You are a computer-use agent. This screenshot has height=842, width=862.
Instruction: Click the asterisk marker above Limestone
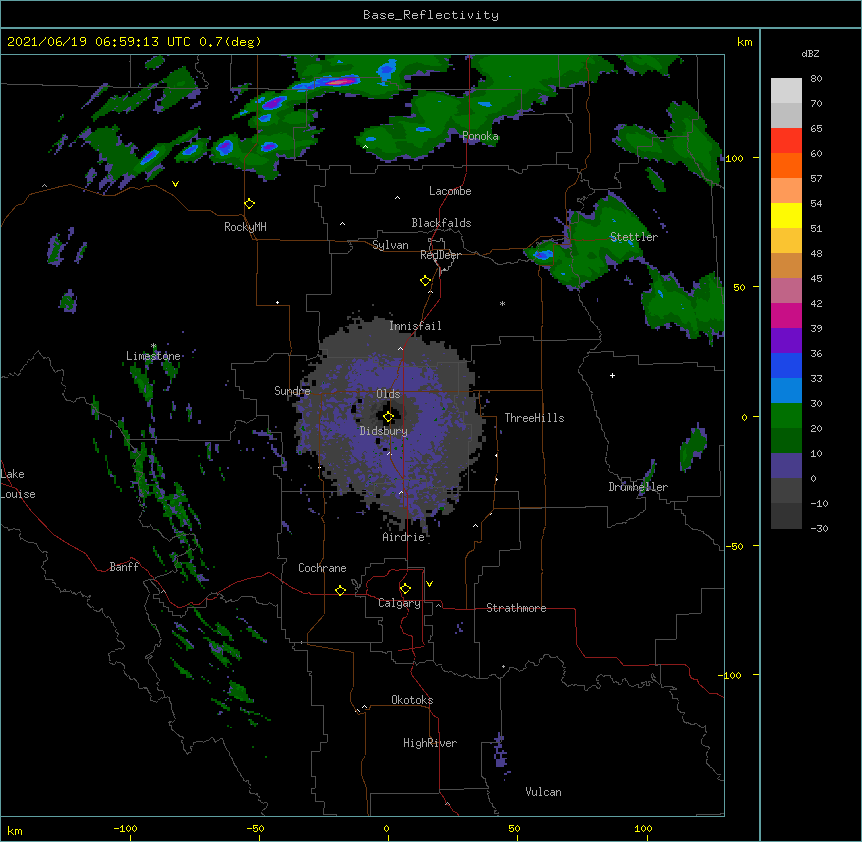153,346
